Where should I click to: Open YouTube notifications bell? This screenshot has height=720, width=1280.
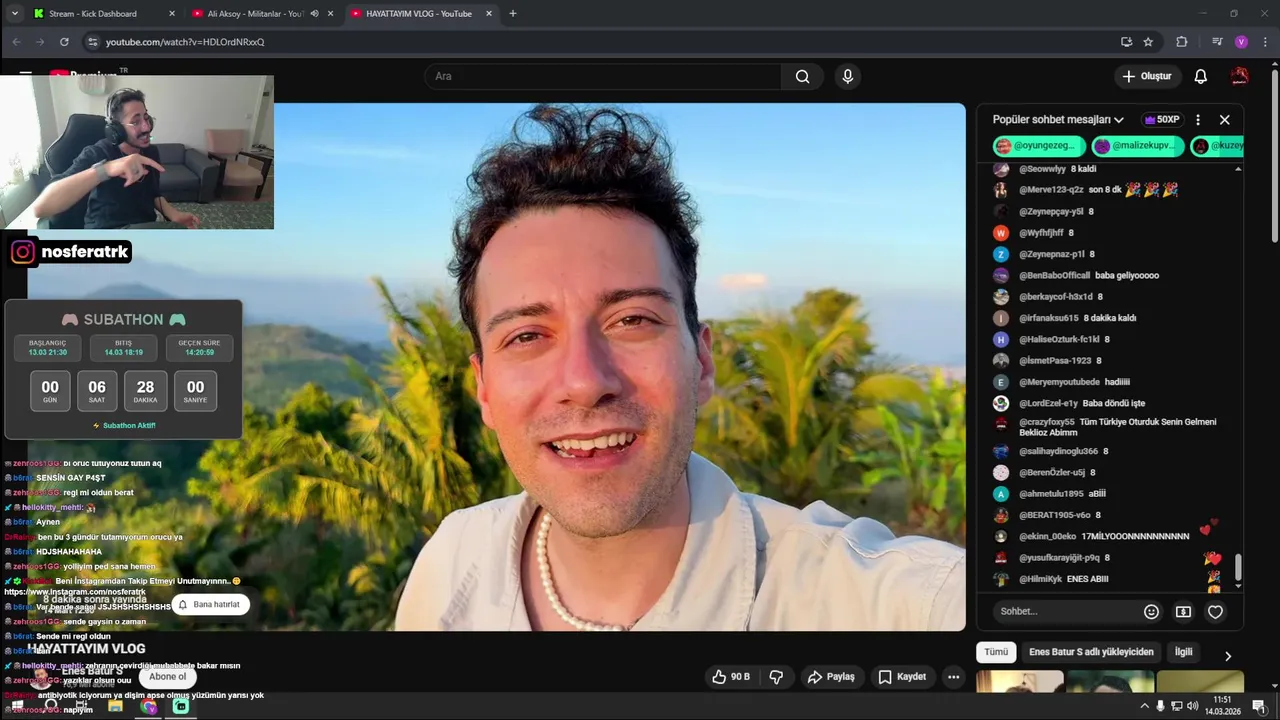(x=1201, y=76)
